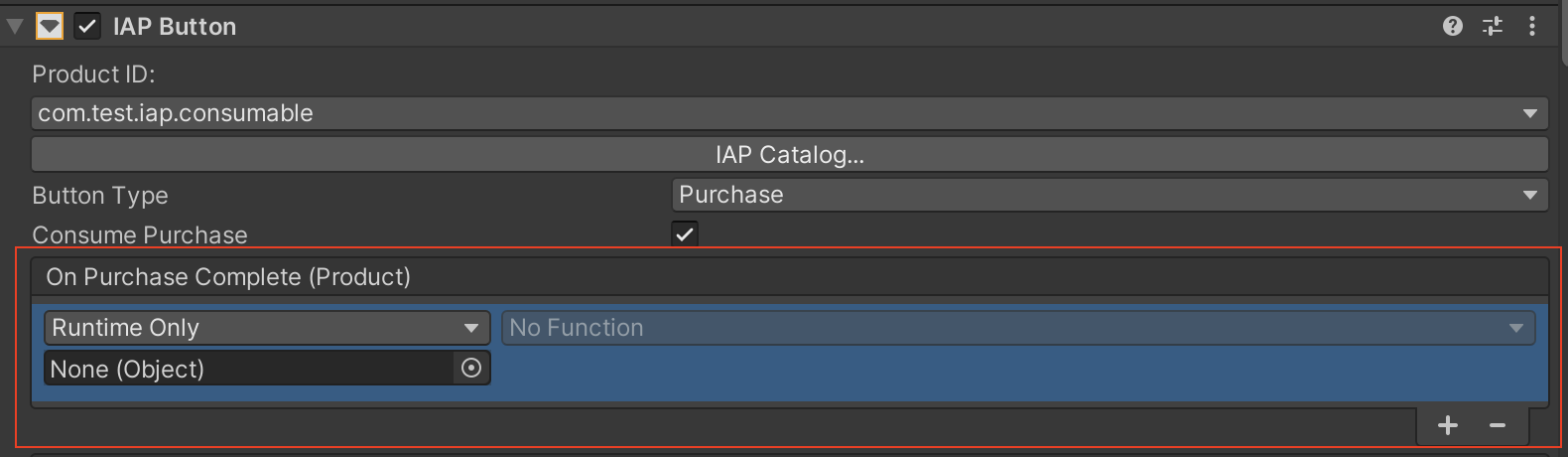Image resolution: width=1568 pixels, height=457 pixels.
Task: Collapse the IAP Button foldout arrow
Action: coord(15,26)
